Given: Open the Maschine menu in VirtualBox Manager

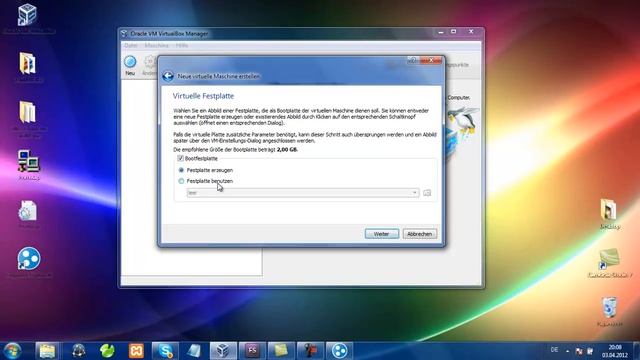Looking at the screenshot, I should tap(156, 45).
